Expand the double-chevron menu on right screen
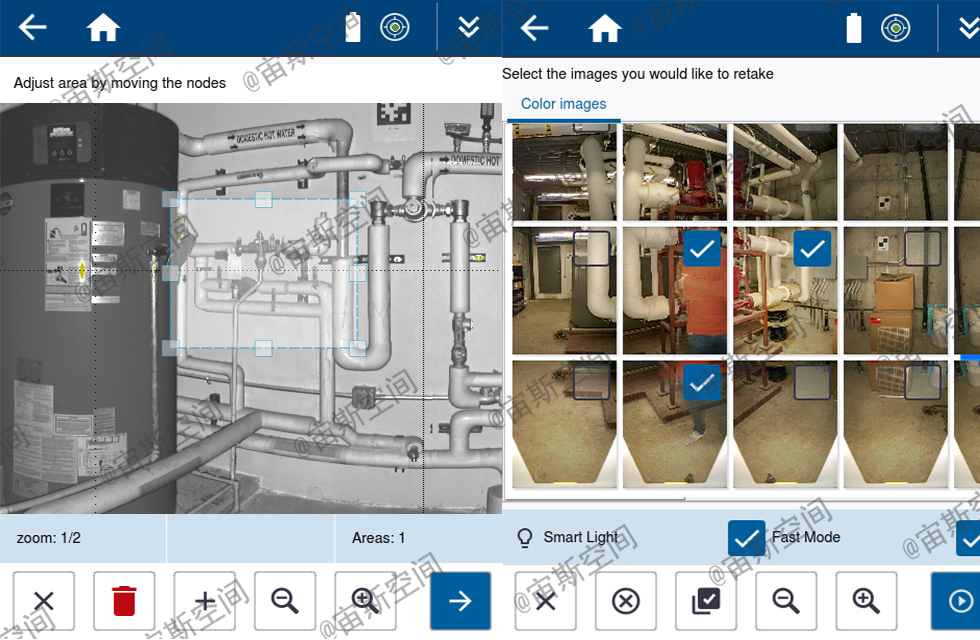Screen dimensions: 980x640 969,28
